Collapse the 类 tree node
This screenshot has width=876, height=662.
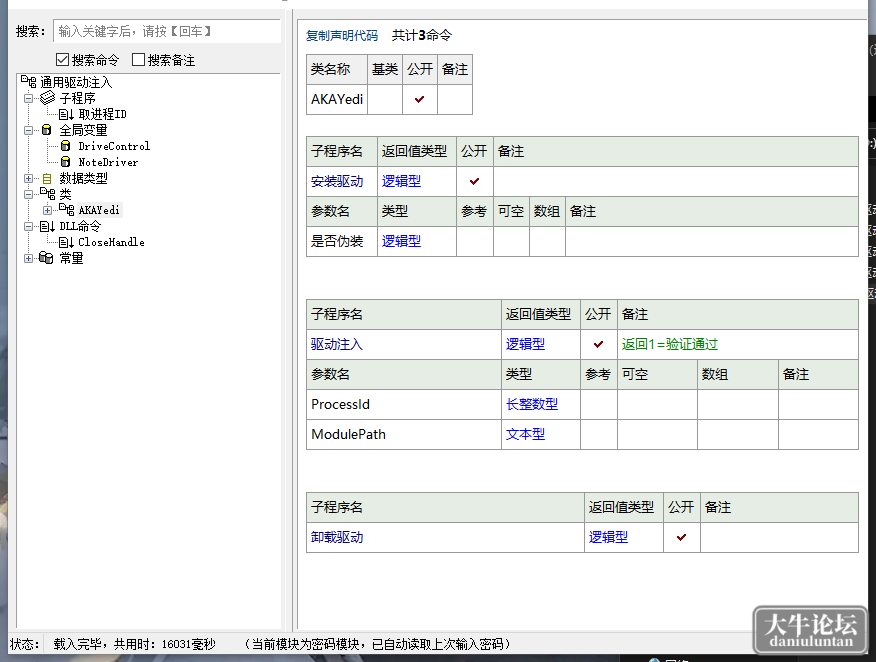click(28, 194)
